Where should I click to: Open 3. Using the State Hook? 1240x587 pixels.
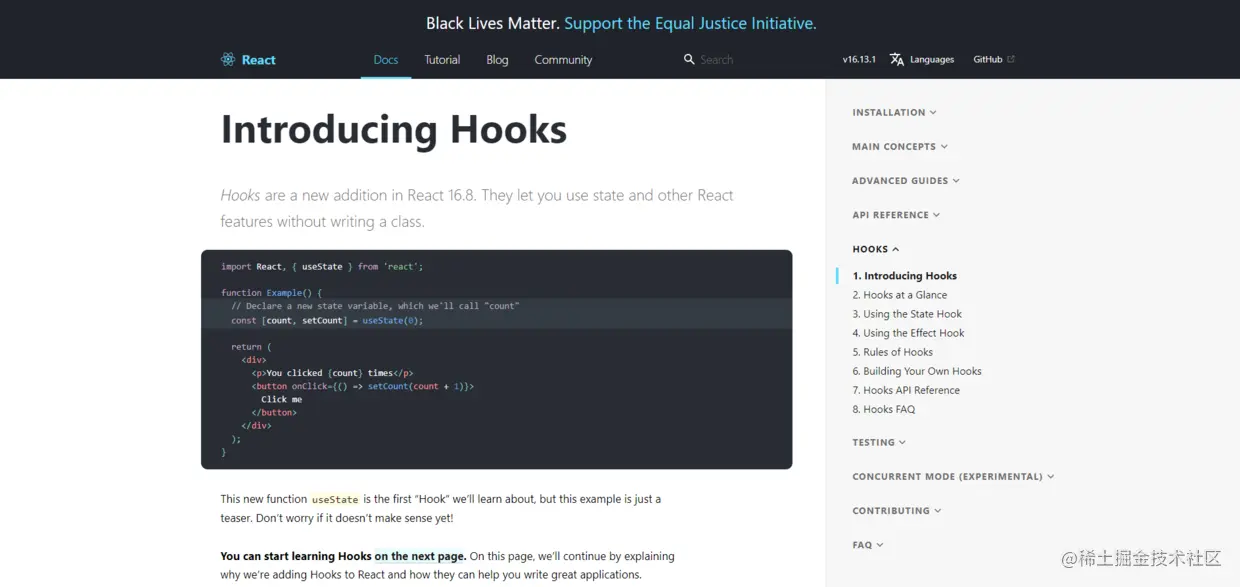click(x=907, y=314)
